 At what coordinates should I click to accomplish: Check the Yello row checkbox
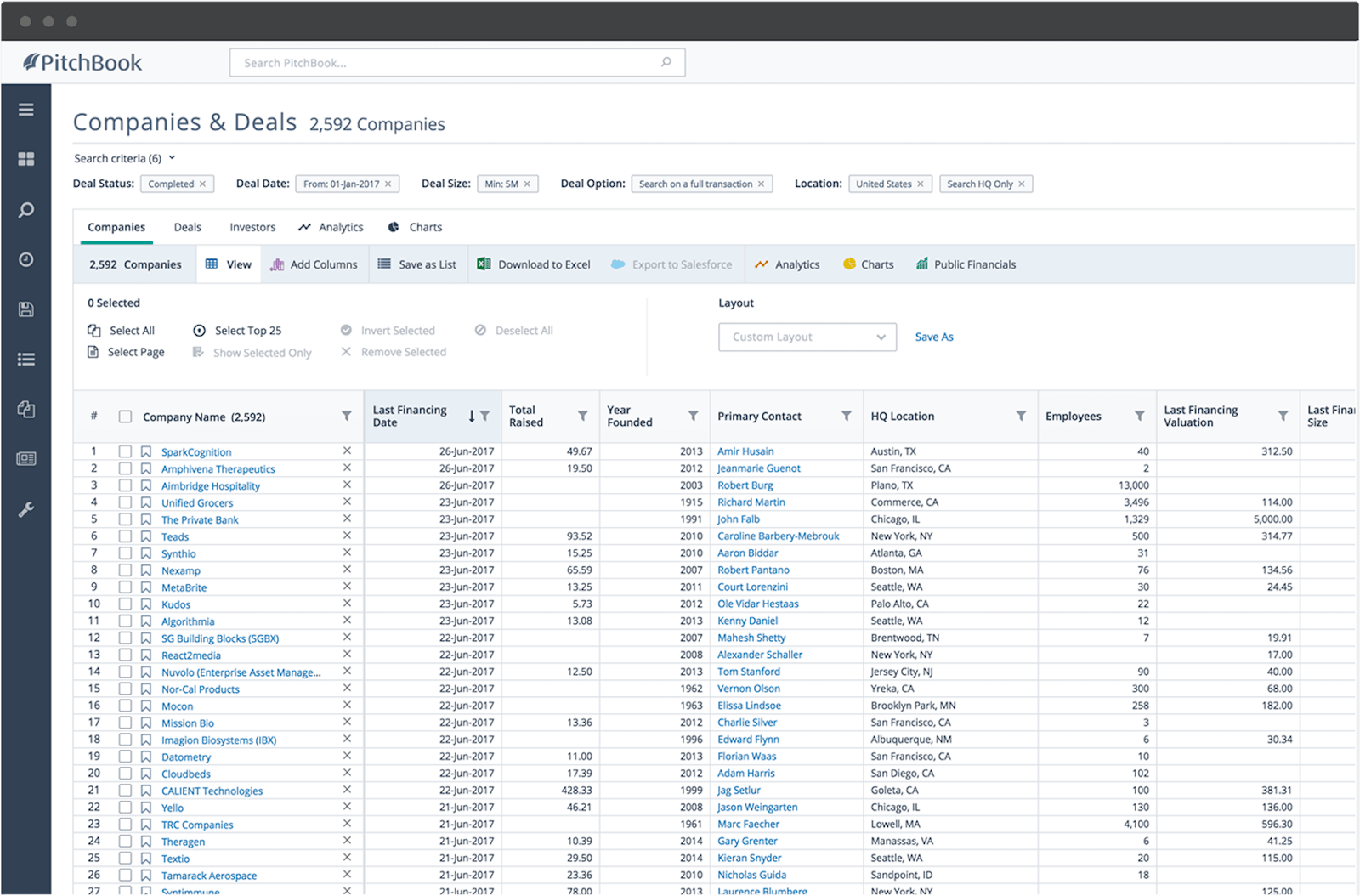(x=125, y=808)
